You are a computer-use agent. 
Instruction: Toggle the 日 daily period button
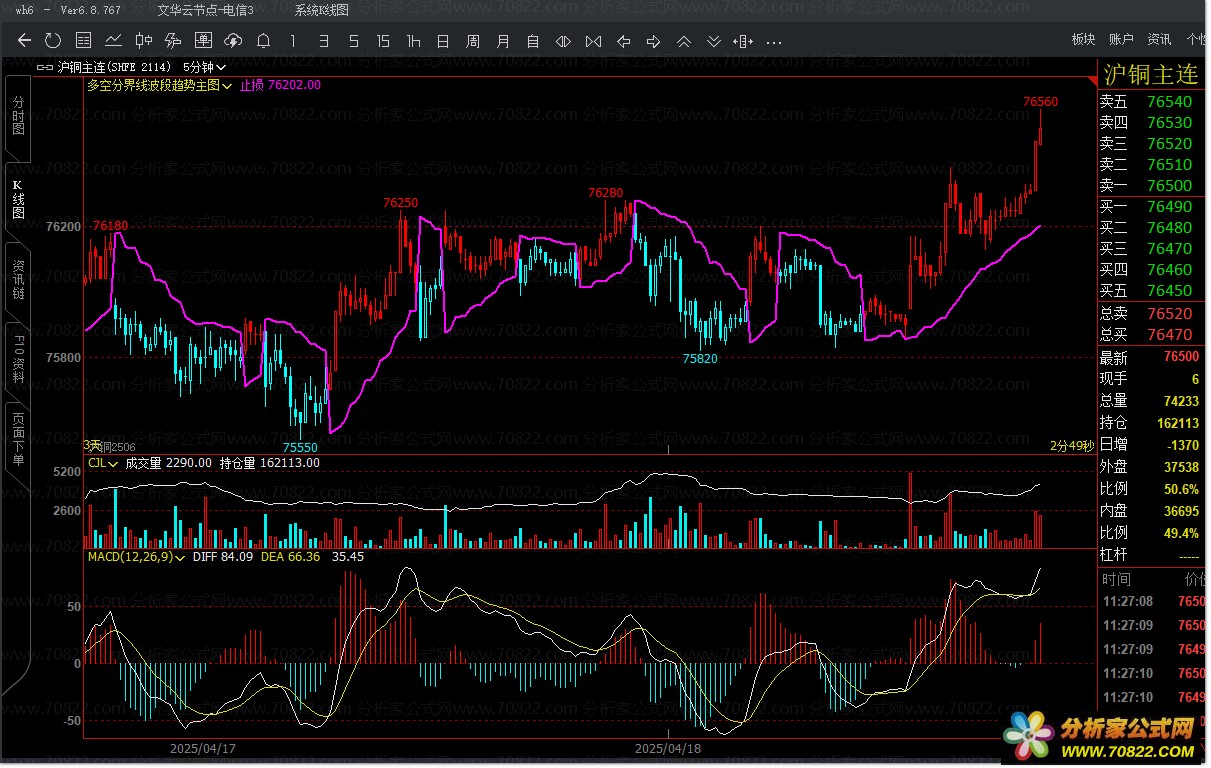pos(443,41)
